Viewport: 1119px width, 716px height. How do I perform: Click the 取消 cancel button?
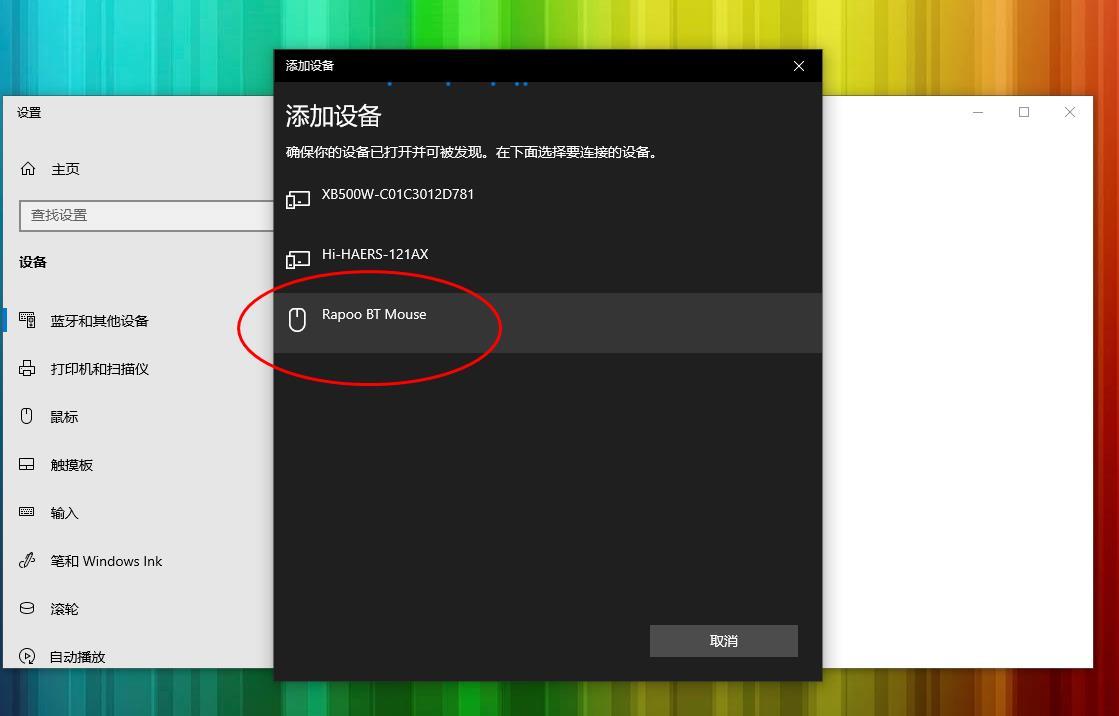pos(724,641)
